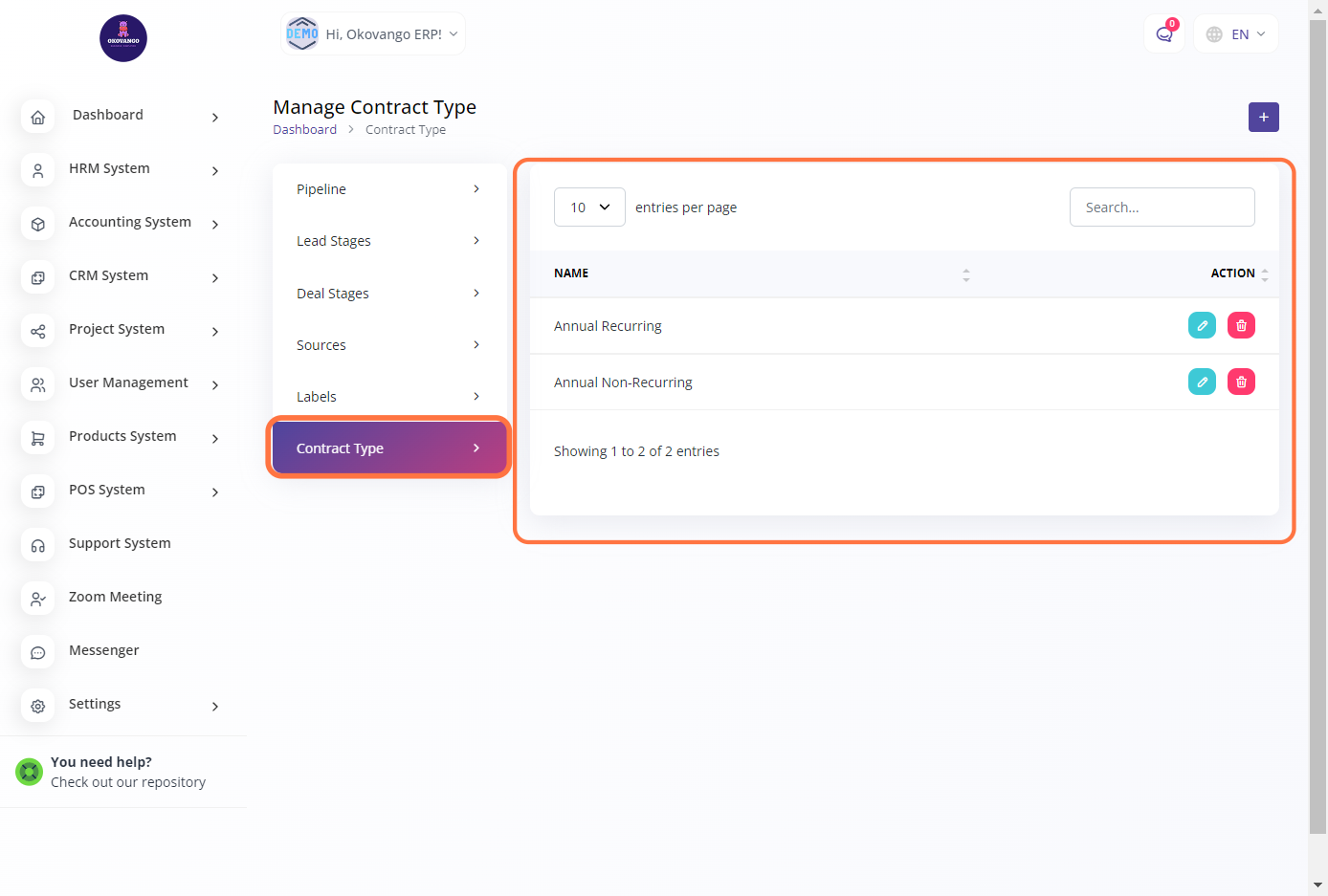Open the EN language dropdown
1328x896 pixels.
point(1236,34)
